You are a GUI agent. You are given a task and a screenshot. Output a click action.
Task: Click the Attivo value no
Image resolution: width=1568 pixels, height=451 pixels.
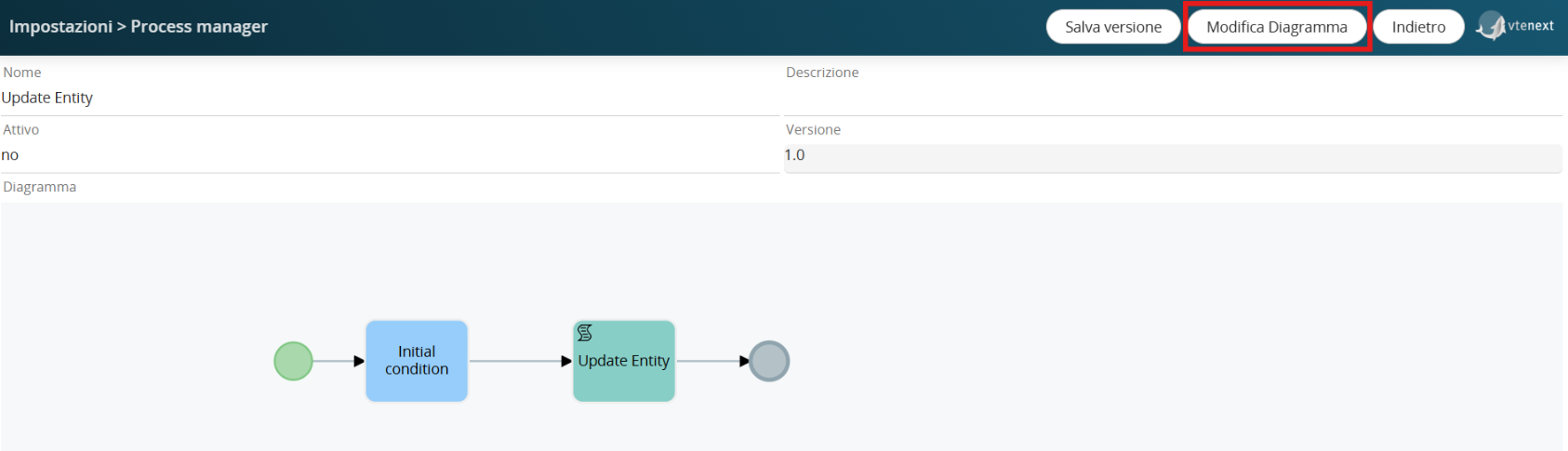click(x=10, y=155)
